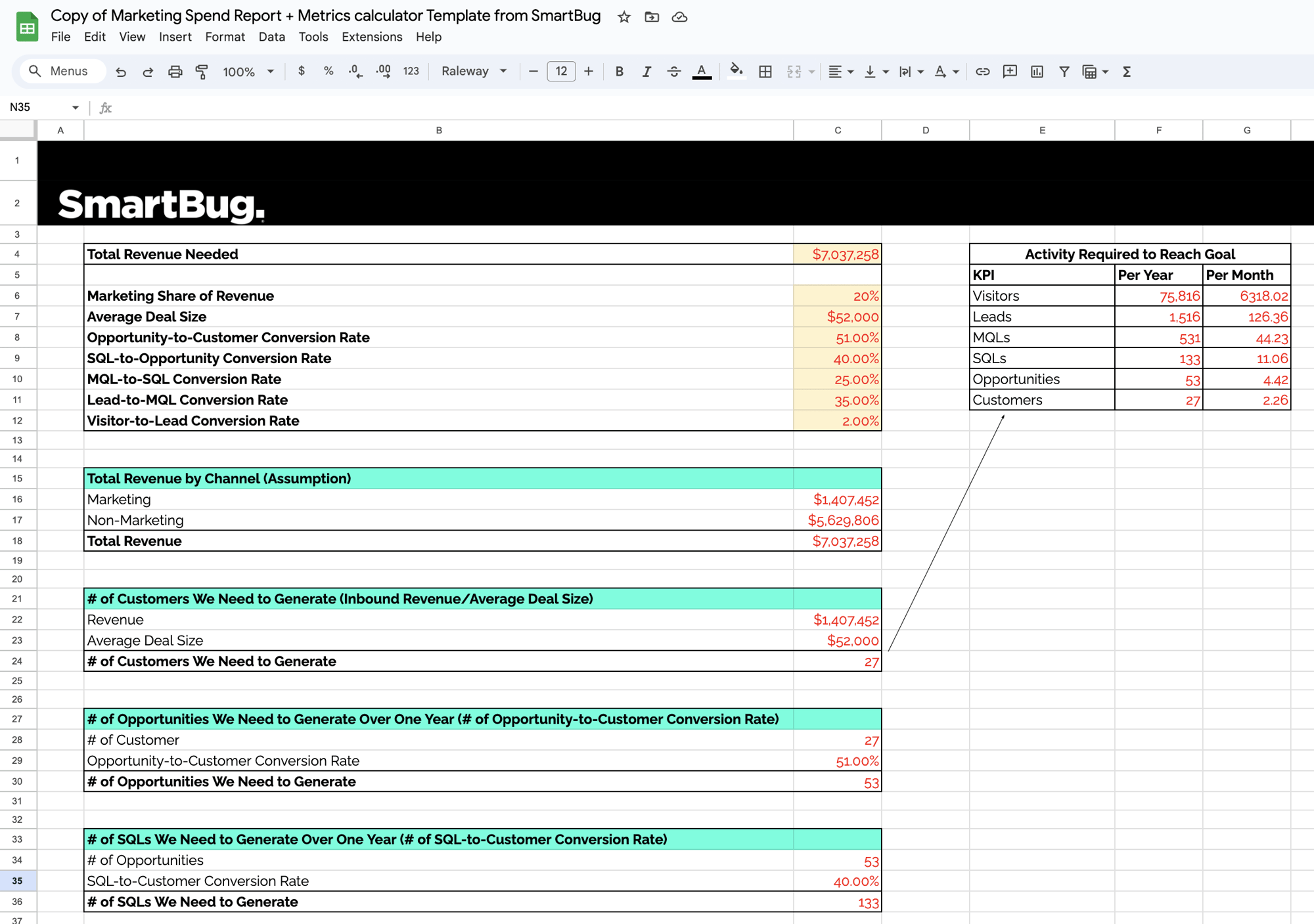
Task: Click Visitors Per Year value 75,816
Action: tap(1159, 296)
